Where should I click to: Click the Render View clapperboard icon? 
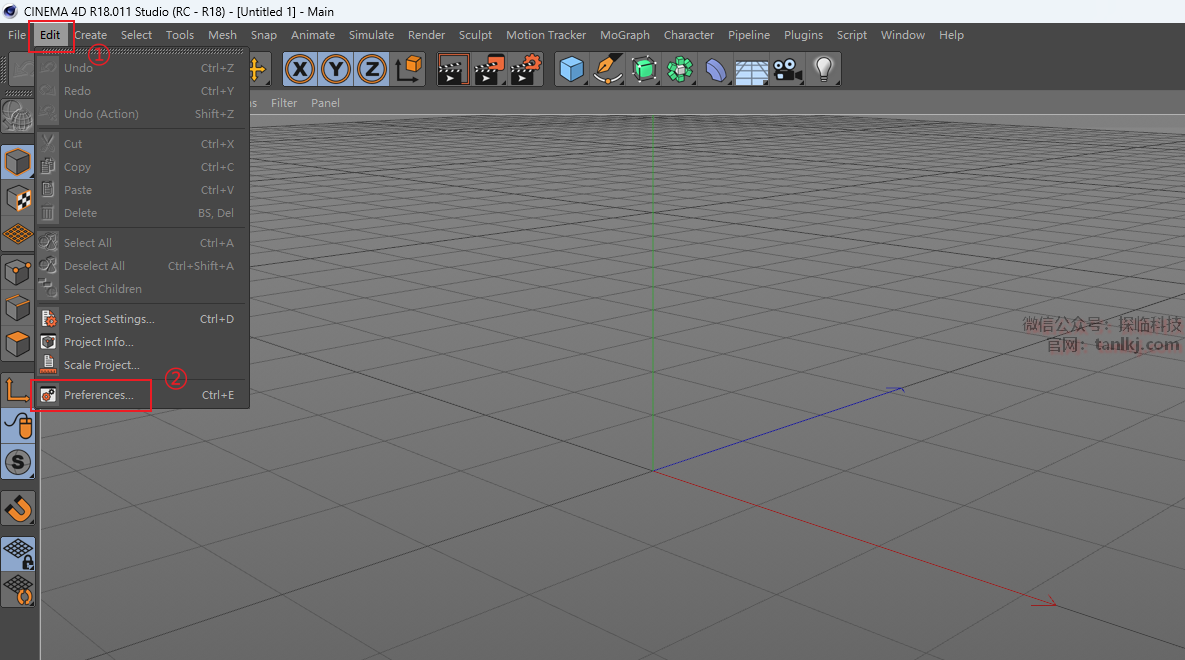click(x=453, y=69)
